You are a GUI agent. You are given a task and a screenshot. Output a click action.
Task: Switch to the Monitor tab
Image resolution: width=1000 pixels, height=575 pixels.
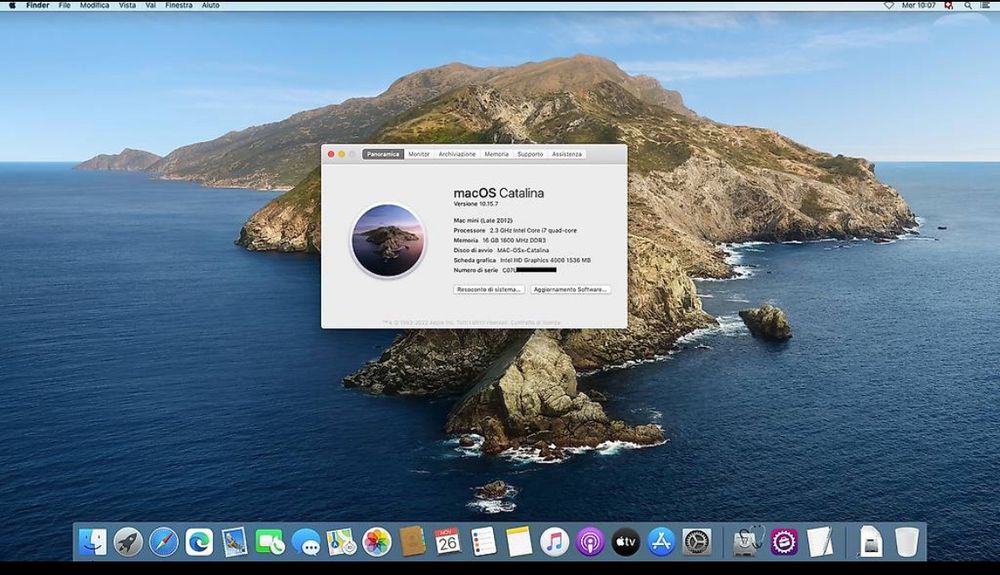tap(419, 154)
